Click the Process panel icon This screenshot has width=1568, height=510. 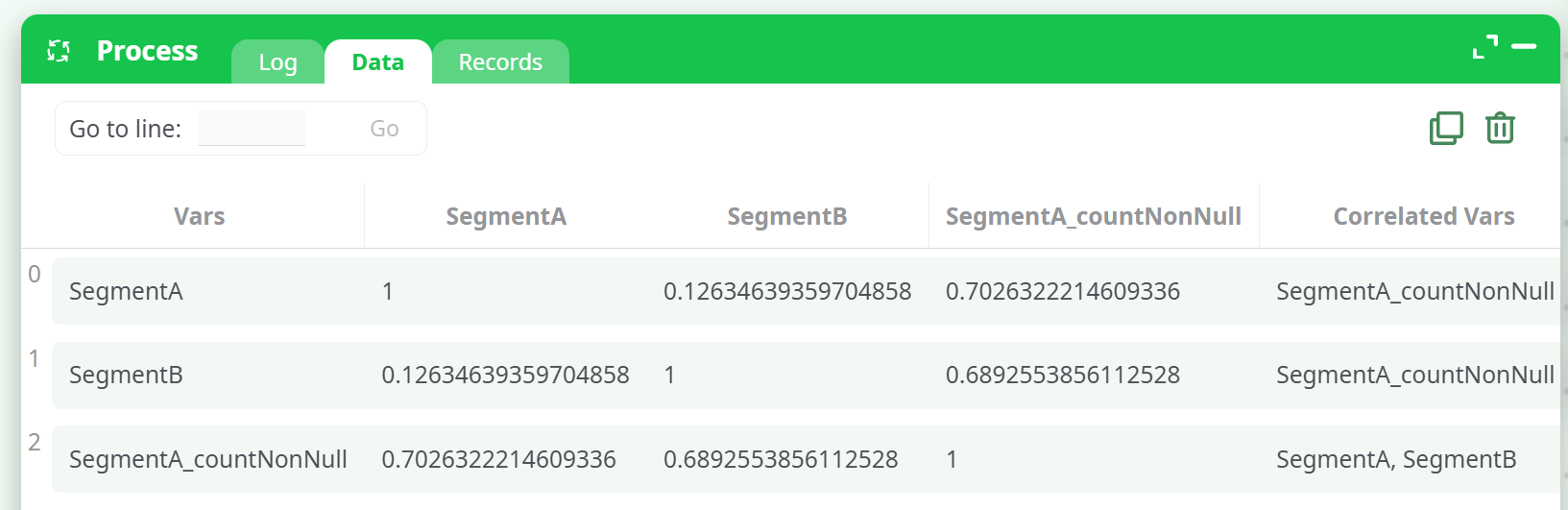(x=59, y=51)
